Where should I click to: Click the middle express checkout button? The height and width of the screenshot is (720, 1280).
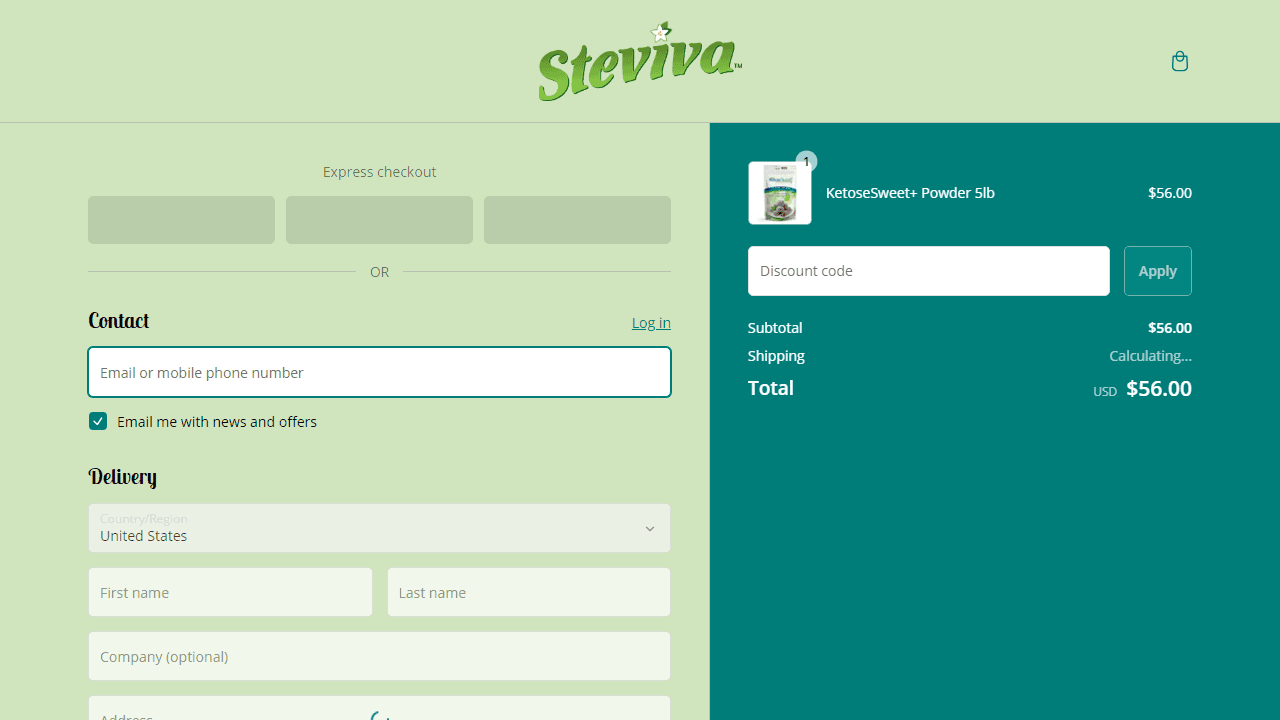(379, 220)
